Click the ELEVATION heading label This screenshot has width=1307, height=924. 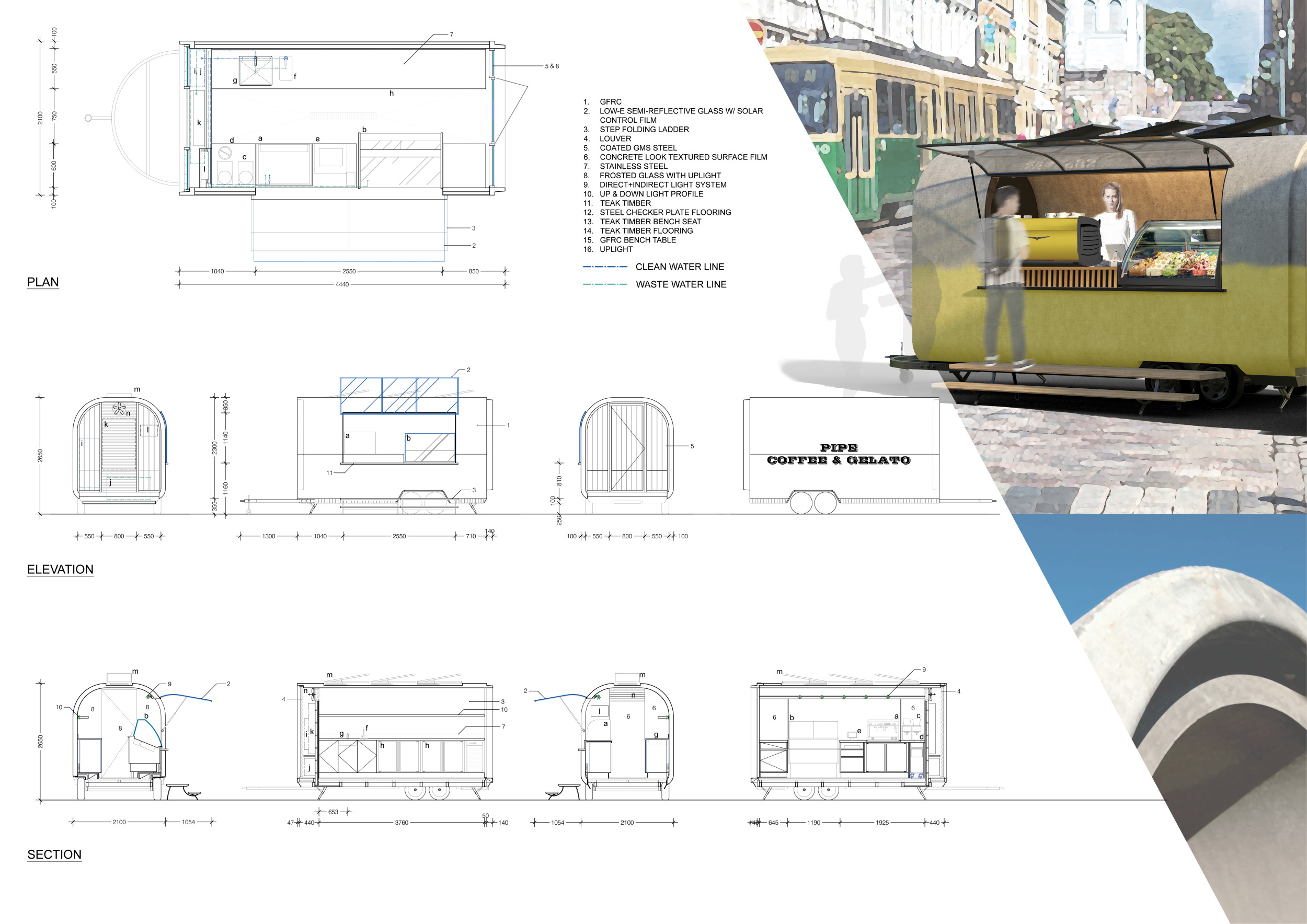tap(60, 570)
